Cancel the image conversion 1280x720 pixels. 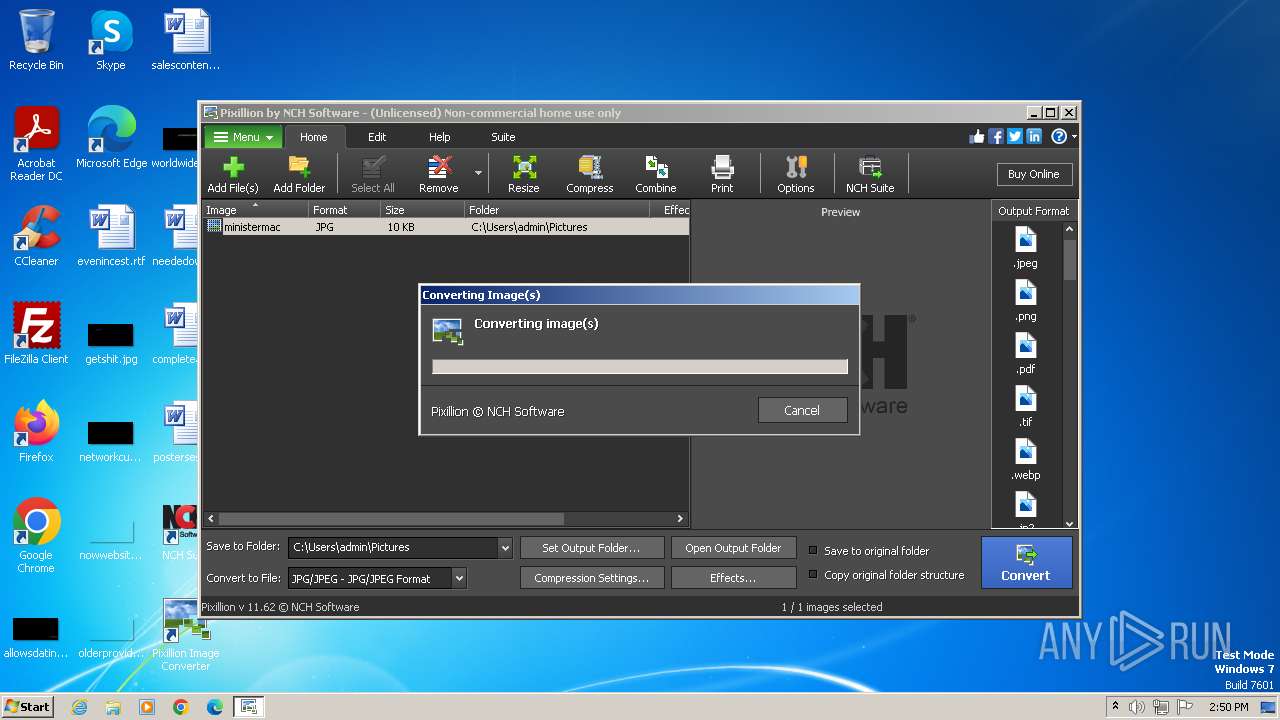tap(802, 410)
